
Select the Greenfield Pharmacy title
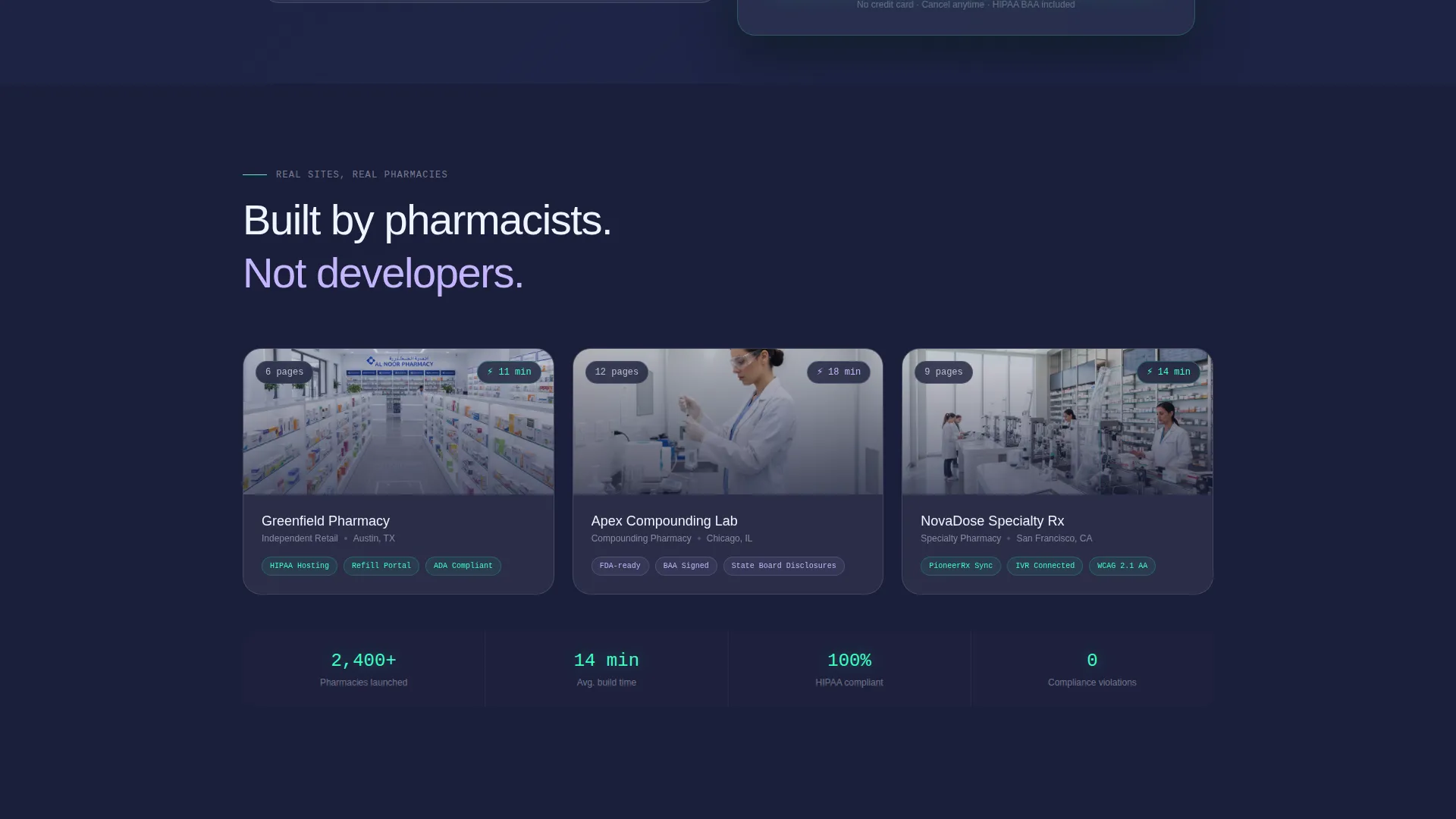point(325,521)
